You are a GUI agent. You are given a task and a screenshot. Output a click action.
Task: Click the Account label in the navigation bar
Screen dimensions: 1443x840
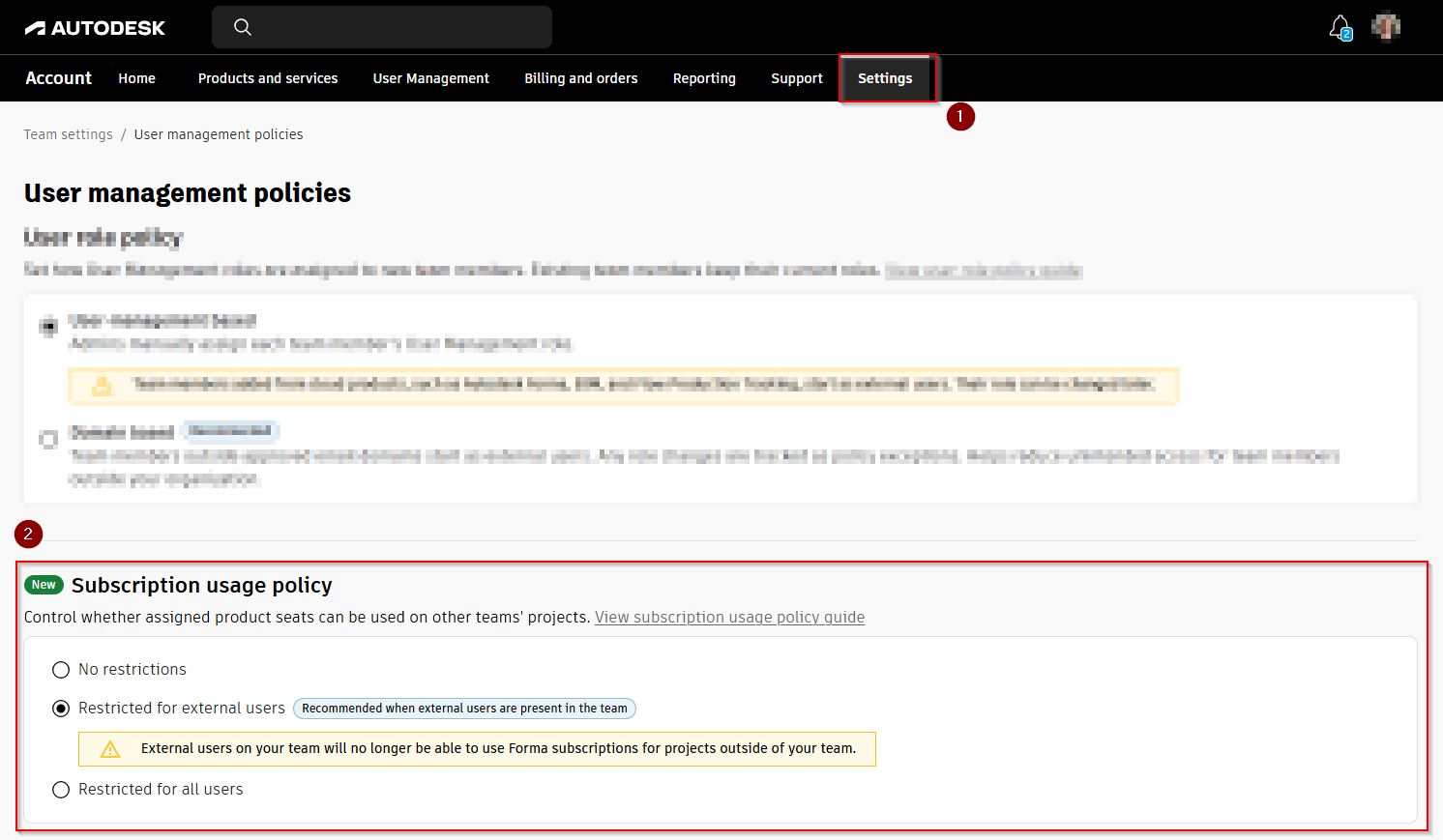tap(58, 78)
